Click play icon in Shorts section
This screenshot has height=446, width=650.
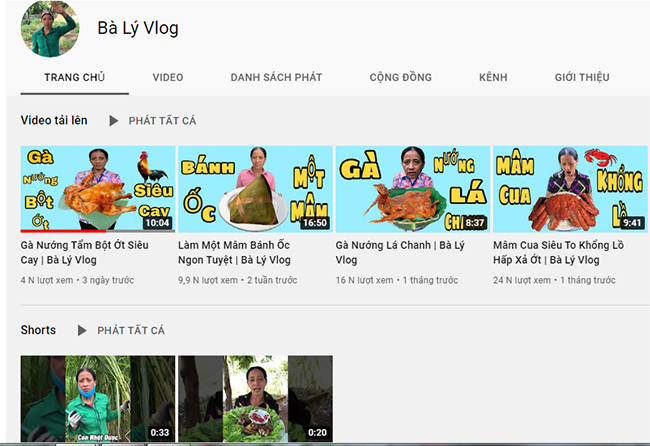click(x=82, y=331)
